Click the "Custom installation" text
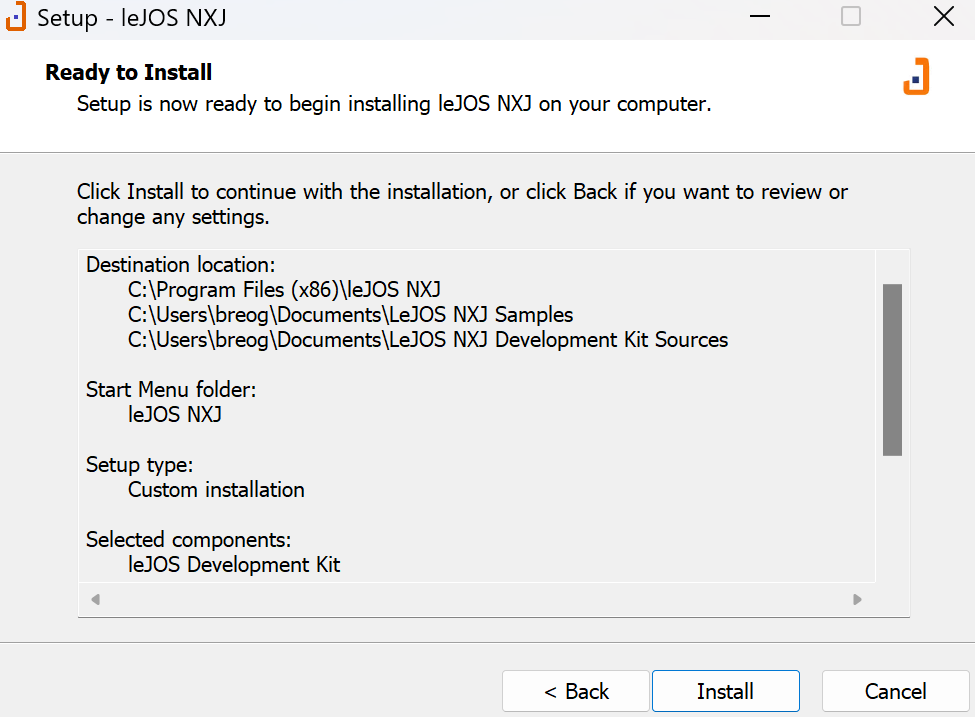The image size is (975, 717). point(216,489)
